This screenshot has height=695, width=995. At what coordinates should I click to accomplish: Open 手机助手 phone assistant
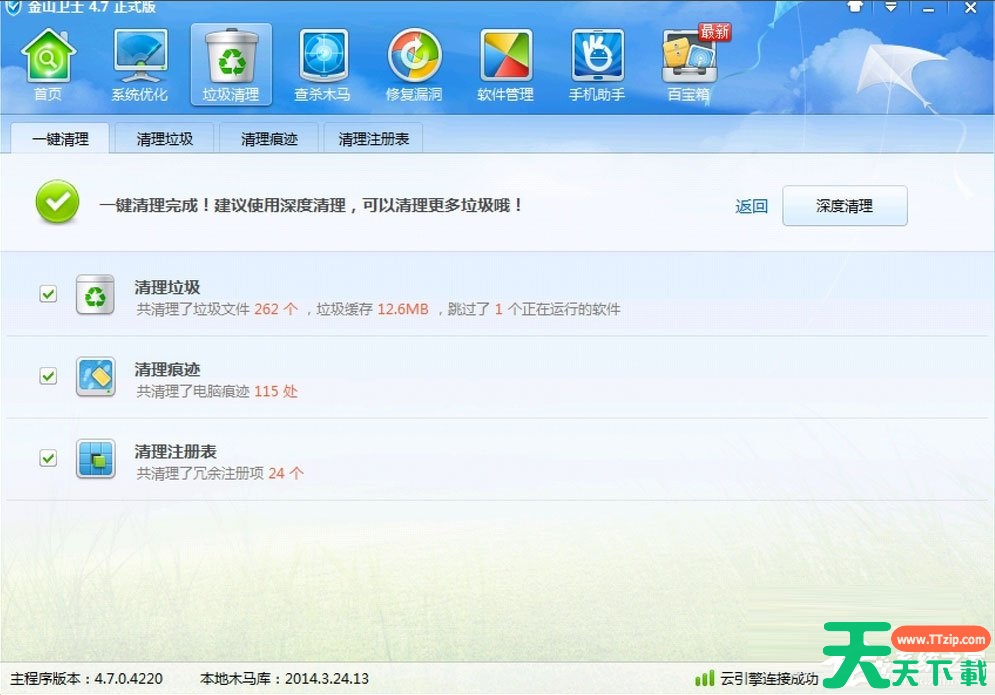(596, 65)
